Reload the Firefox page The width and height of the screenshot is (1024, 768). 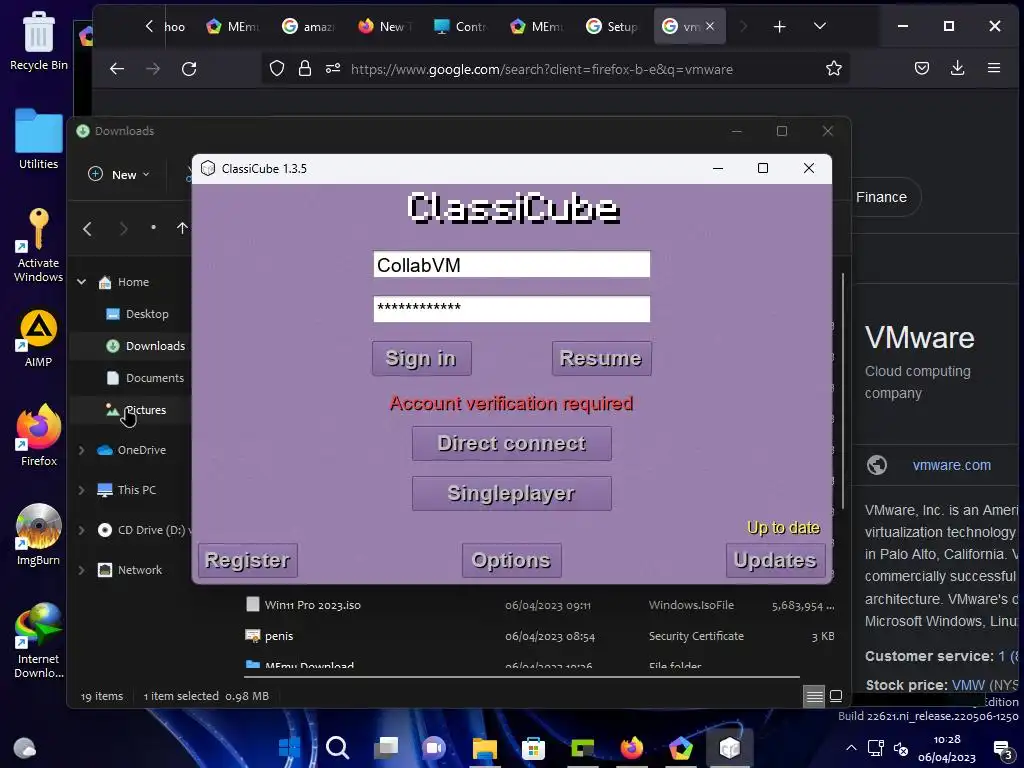(x=189, y=69)
